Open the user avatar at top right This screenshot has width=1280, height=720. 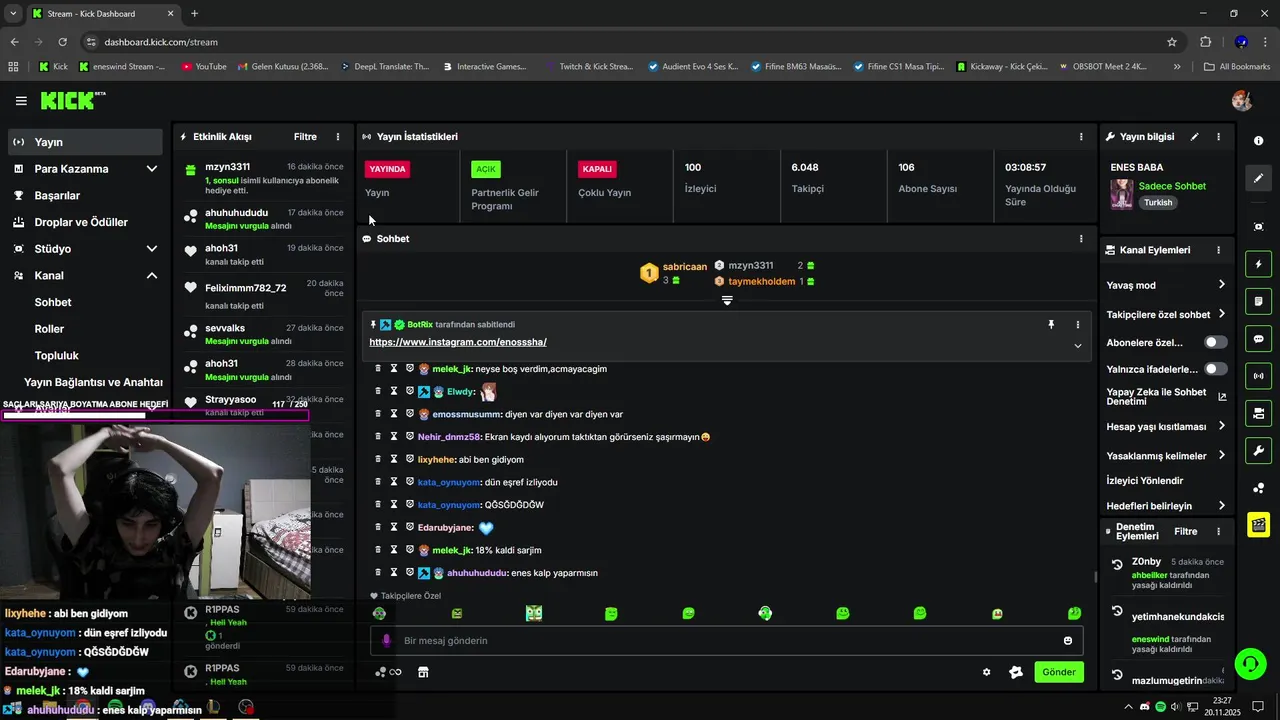pyautogui.click(x=1242, y=100)
